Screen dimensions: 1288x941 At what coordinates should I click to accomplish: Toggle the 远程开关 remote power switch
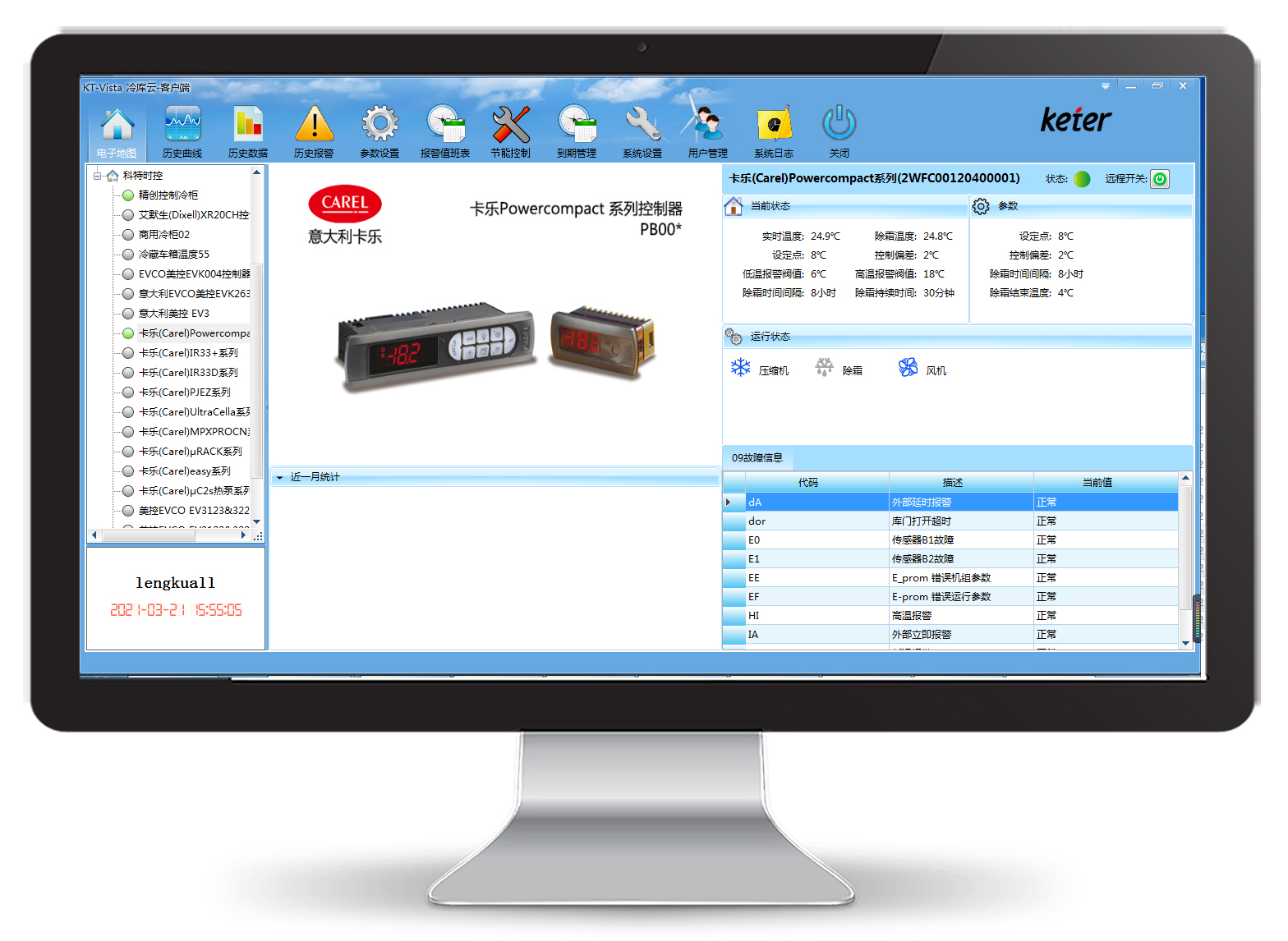(1160, 179)
